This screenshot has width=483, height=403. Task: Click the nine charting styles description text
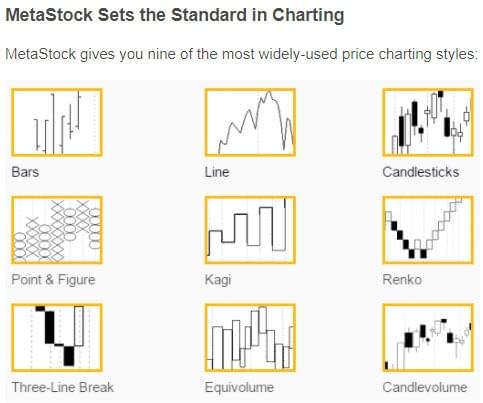click(242, 54)
